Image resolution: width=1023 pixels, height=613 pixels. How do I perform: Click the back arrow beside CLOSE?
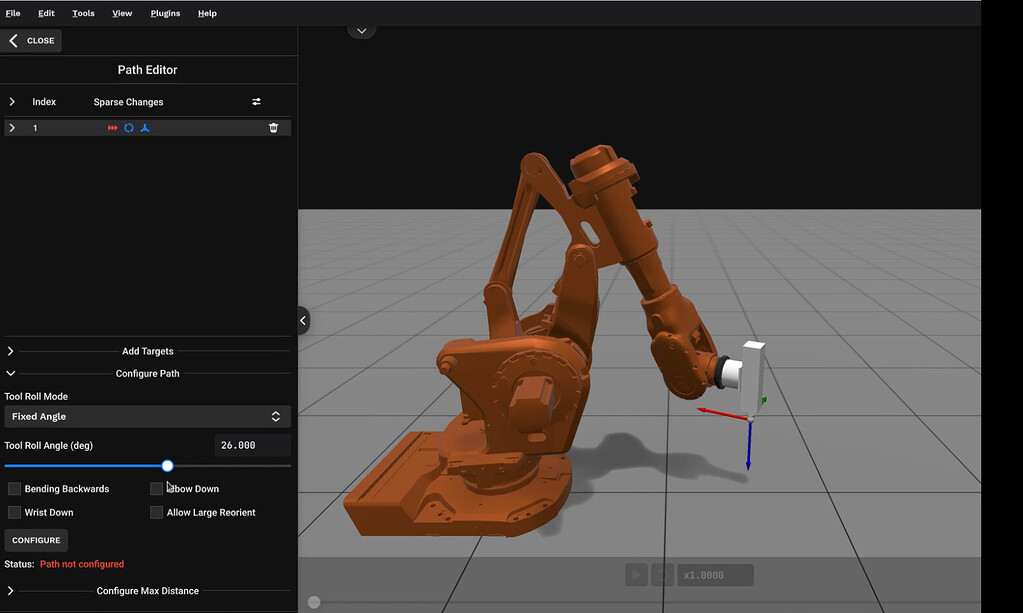coord(14,40)
